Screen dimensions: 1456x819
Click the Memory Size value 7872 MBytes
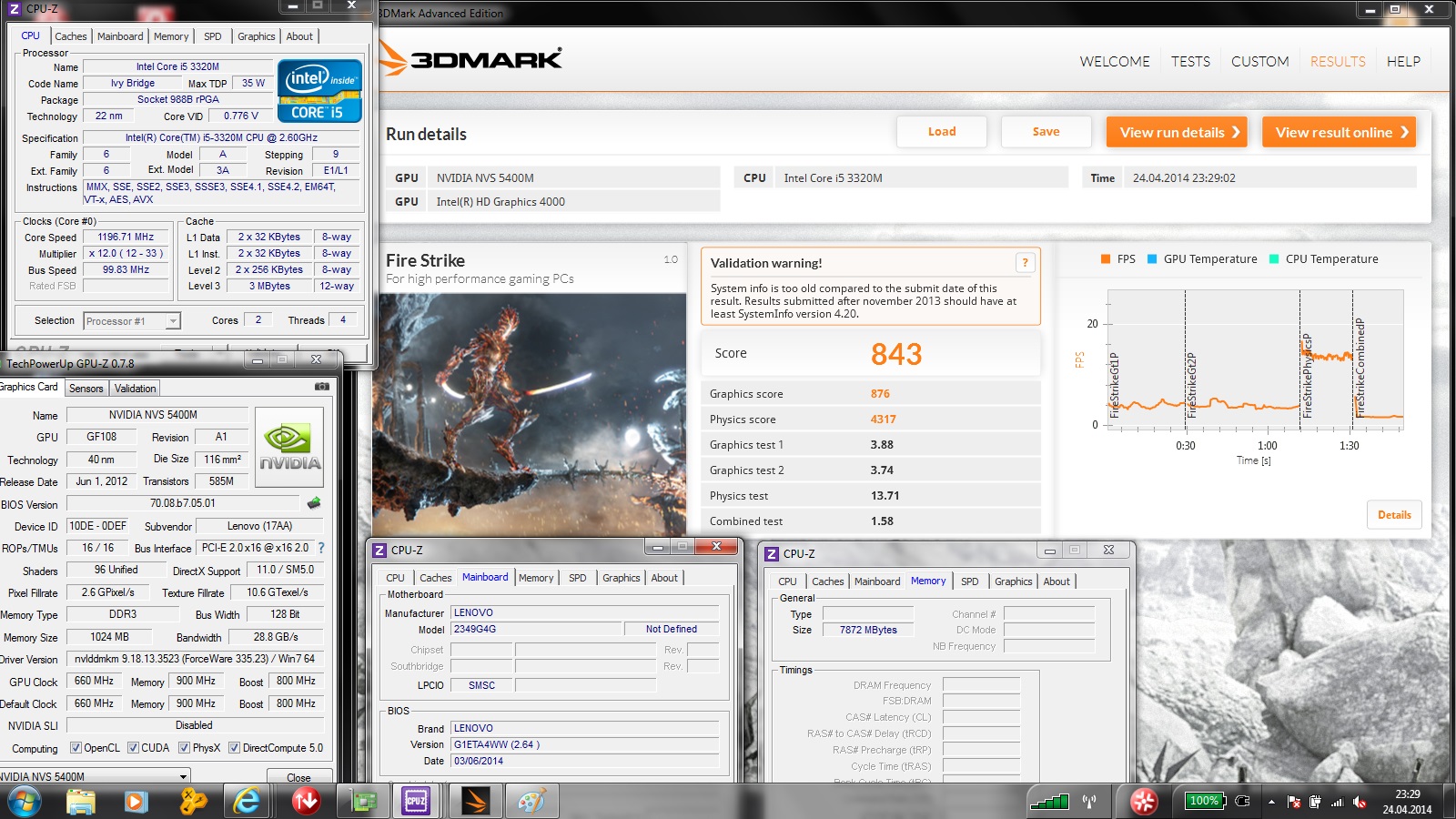tap(868, 630)
